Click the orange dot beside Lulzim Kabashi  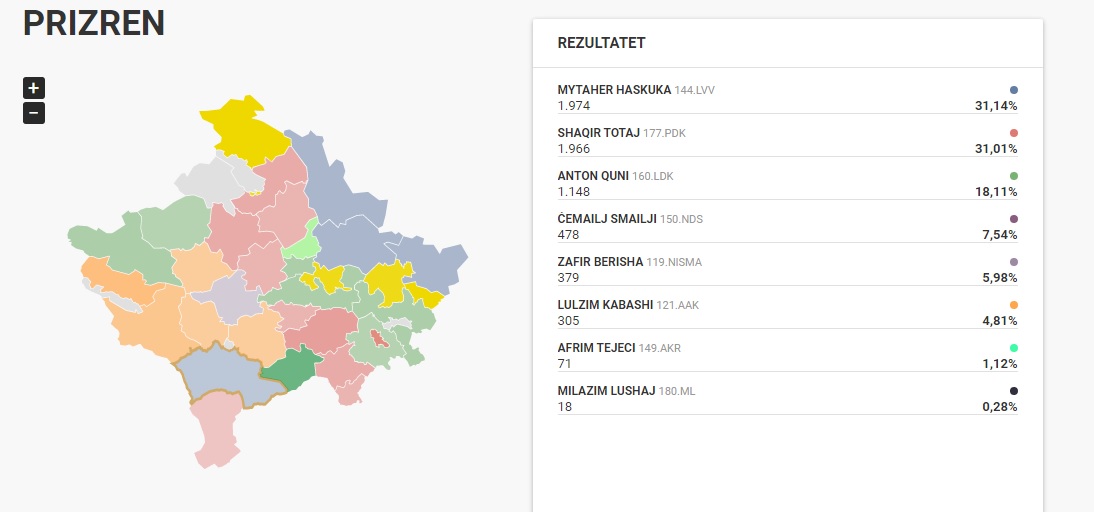click(1014, 305)
